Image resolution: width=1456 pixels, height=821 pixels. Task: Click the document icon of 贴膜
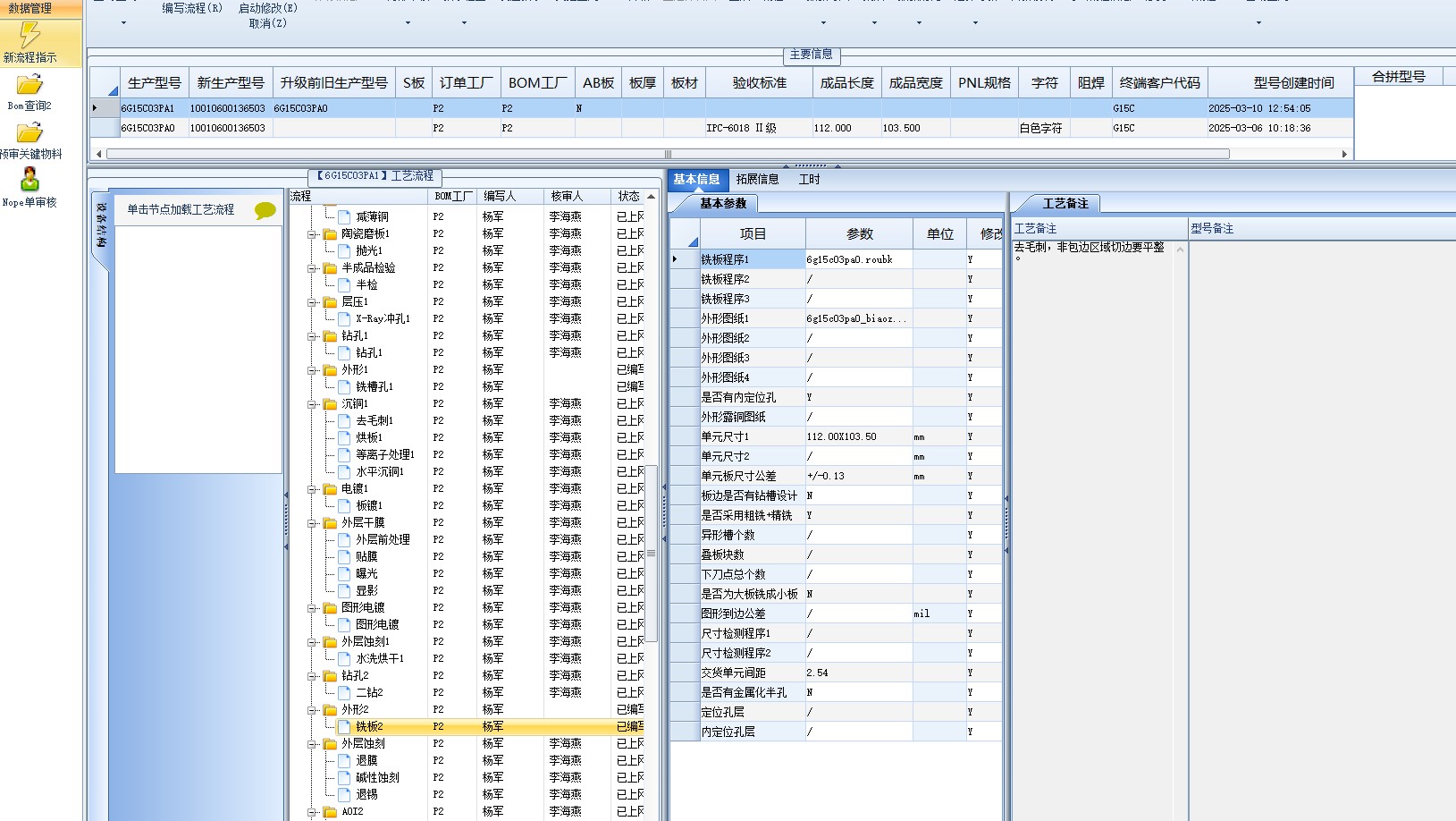point(344,557)
